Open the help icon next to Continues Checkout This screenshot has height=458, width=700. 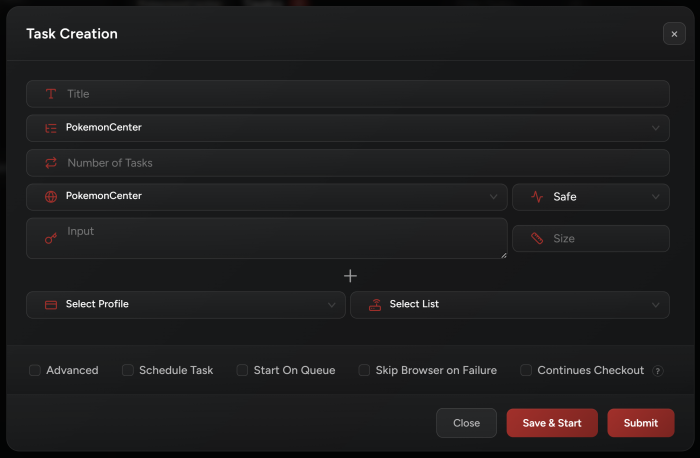658,371
